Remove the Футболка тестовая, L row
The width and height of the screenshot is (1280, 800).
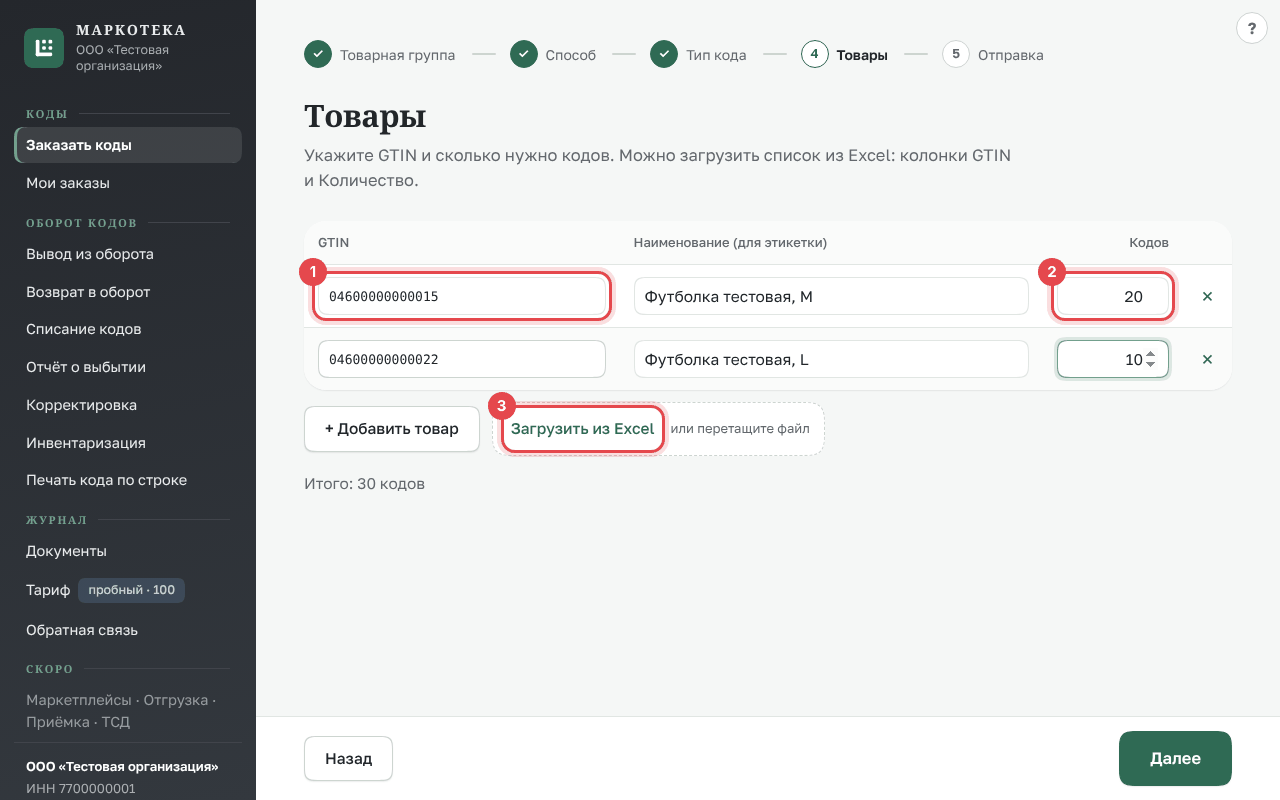tap(1207, 360)
